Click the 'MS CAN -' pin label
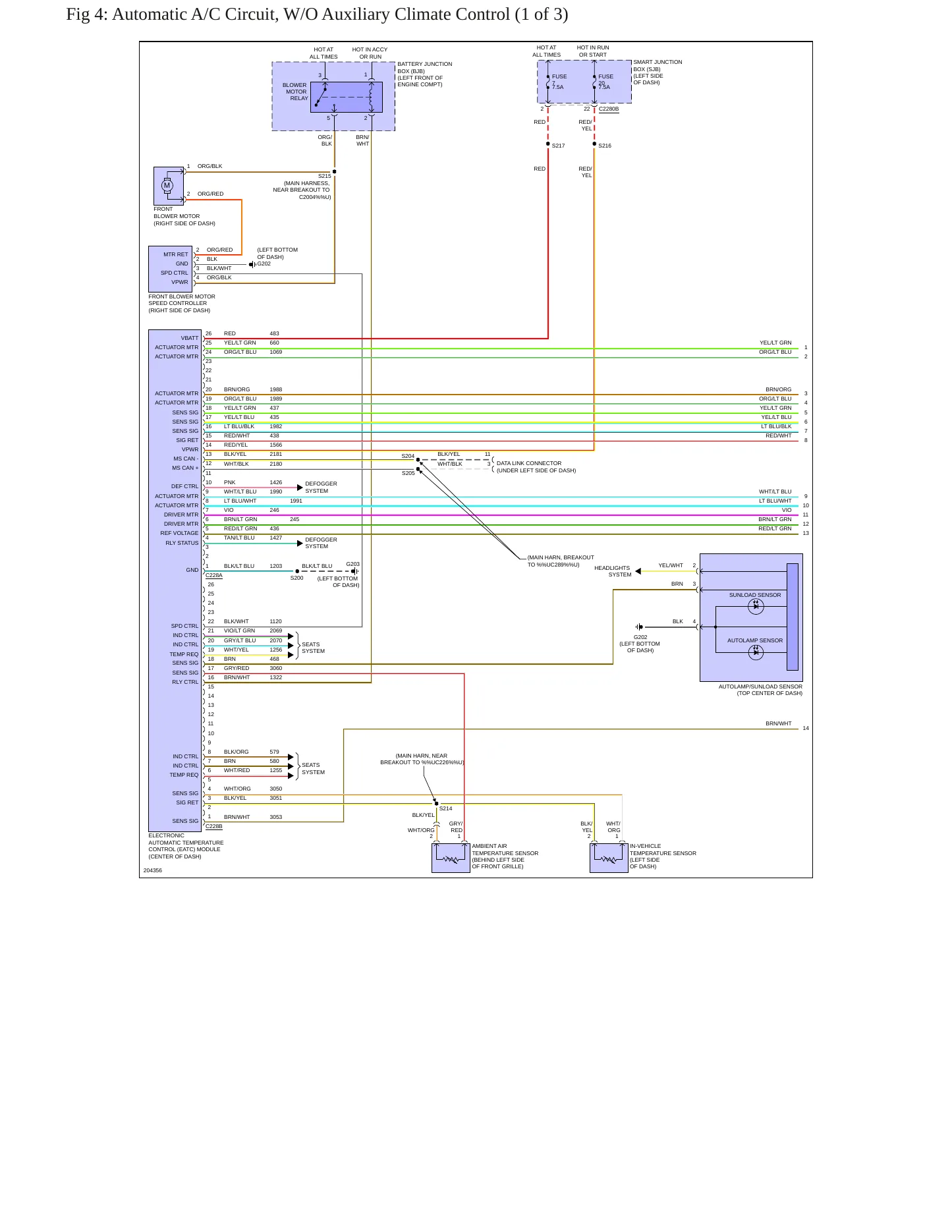The width and height of the screenshot is (952, 1232). (x=186, y=459)
